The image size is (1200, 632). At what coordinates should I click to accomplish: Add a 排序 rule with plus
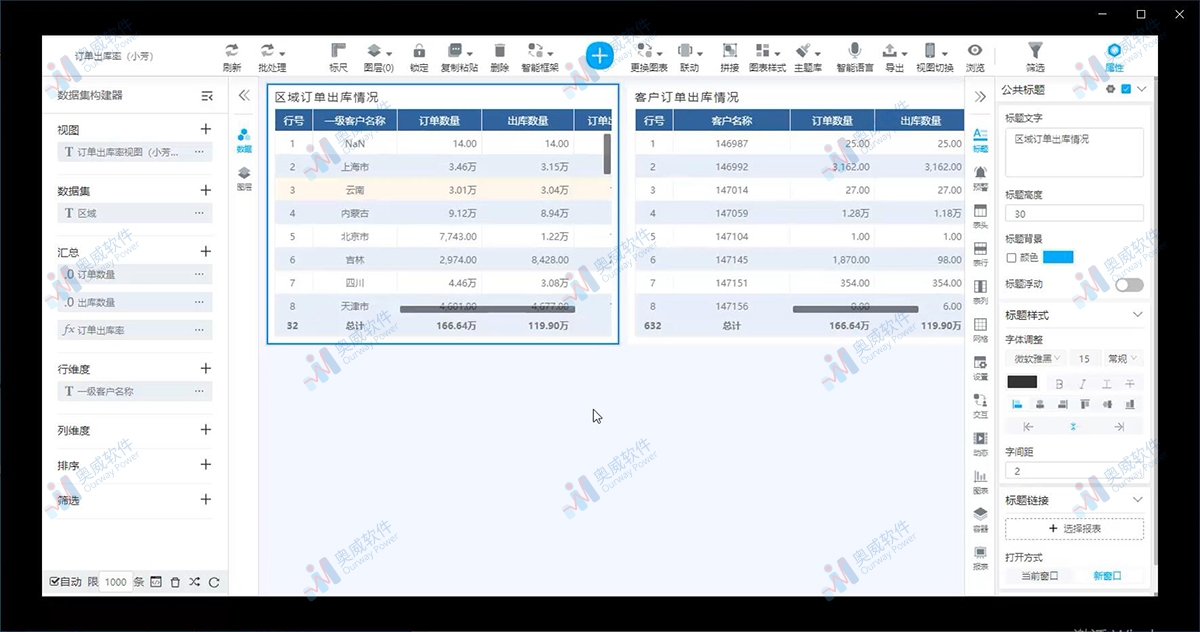pyautogui.click(x=206, y=464)
